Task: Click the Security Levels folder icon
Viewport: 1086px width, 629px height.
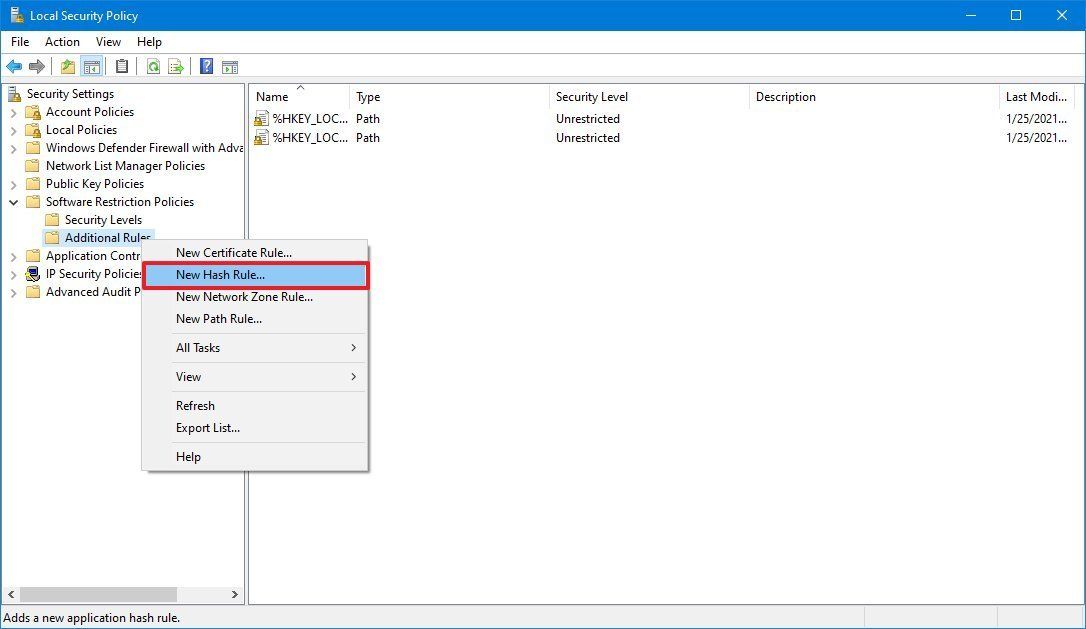Action: pos(52,220)
